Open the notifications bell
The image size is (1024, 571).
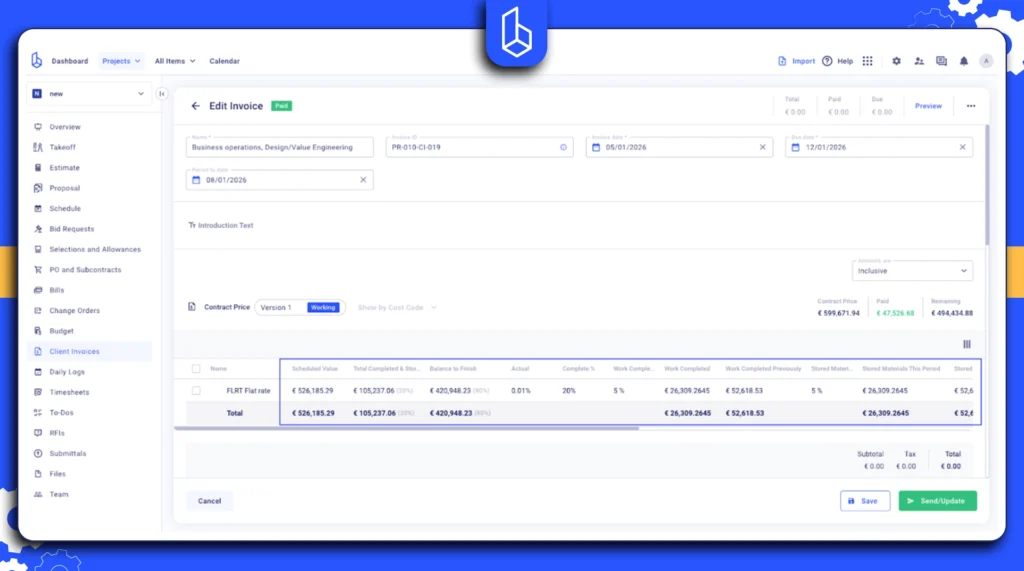(964, 61)
